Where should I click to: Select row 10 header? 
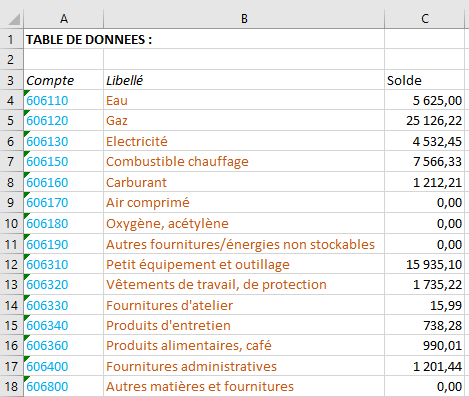click(x=11, y=223)
